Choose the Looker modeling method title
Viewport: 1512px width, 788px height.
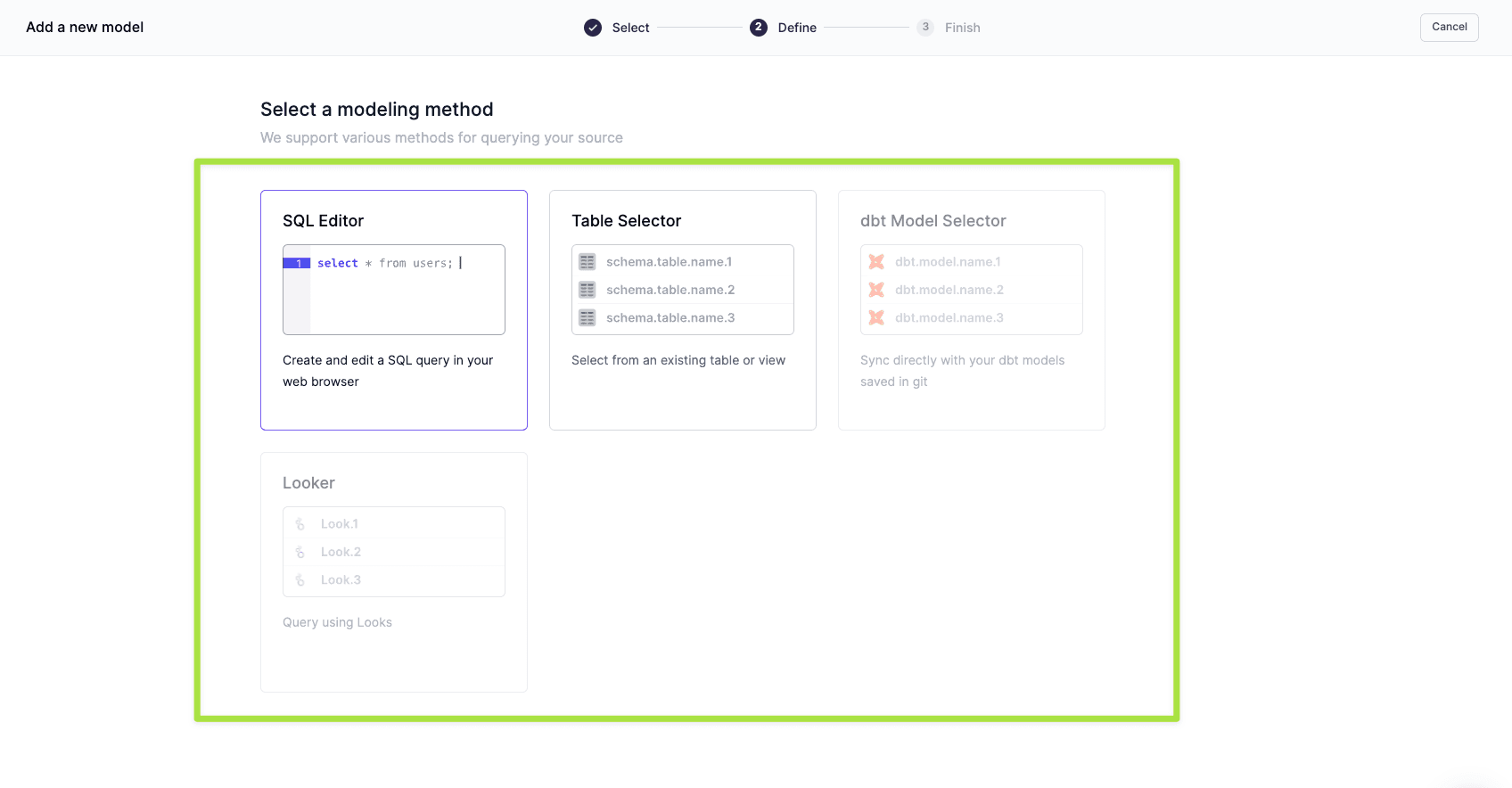pyautogui.click(x=308, y=483)
